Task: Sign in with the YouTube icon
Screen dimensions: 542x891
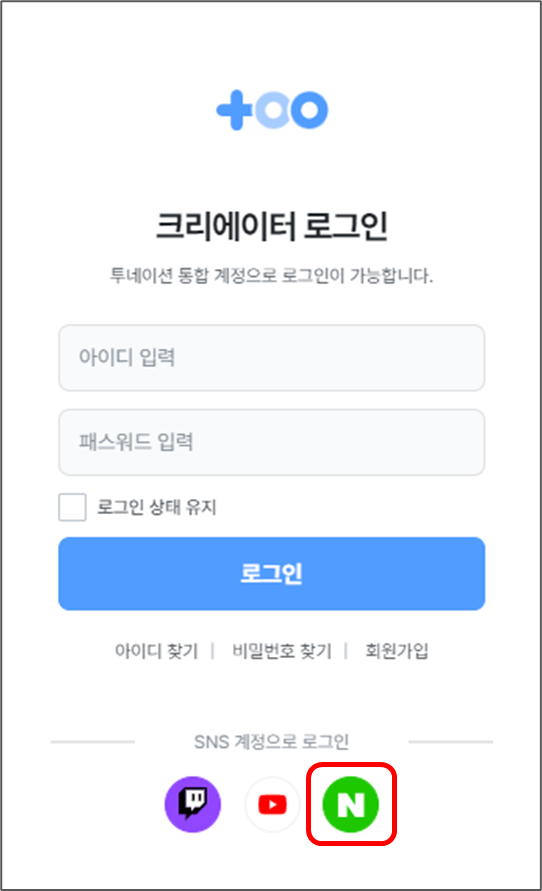Action: 272,804
